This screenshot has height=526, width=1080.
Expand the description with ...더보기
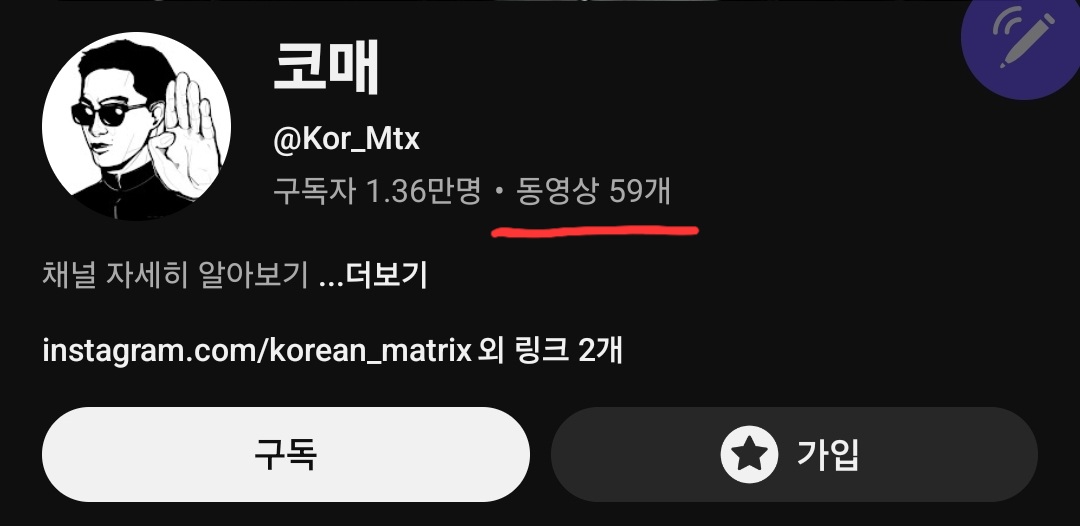click(x=374, y=275)
